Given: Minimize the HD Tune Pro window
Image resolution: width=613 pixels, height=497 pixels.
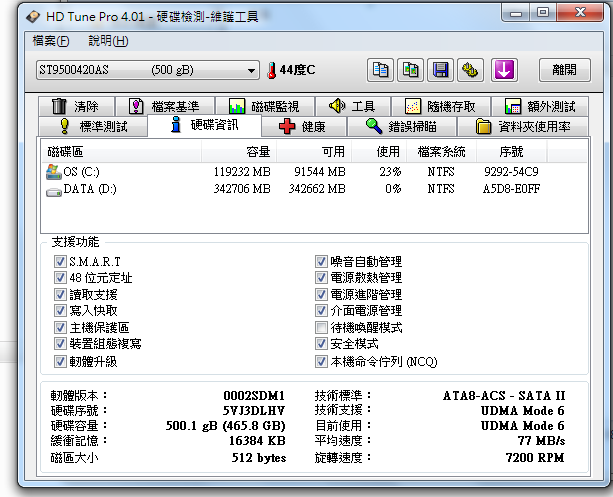Looking at the screenshot, I should pos(516,13).
